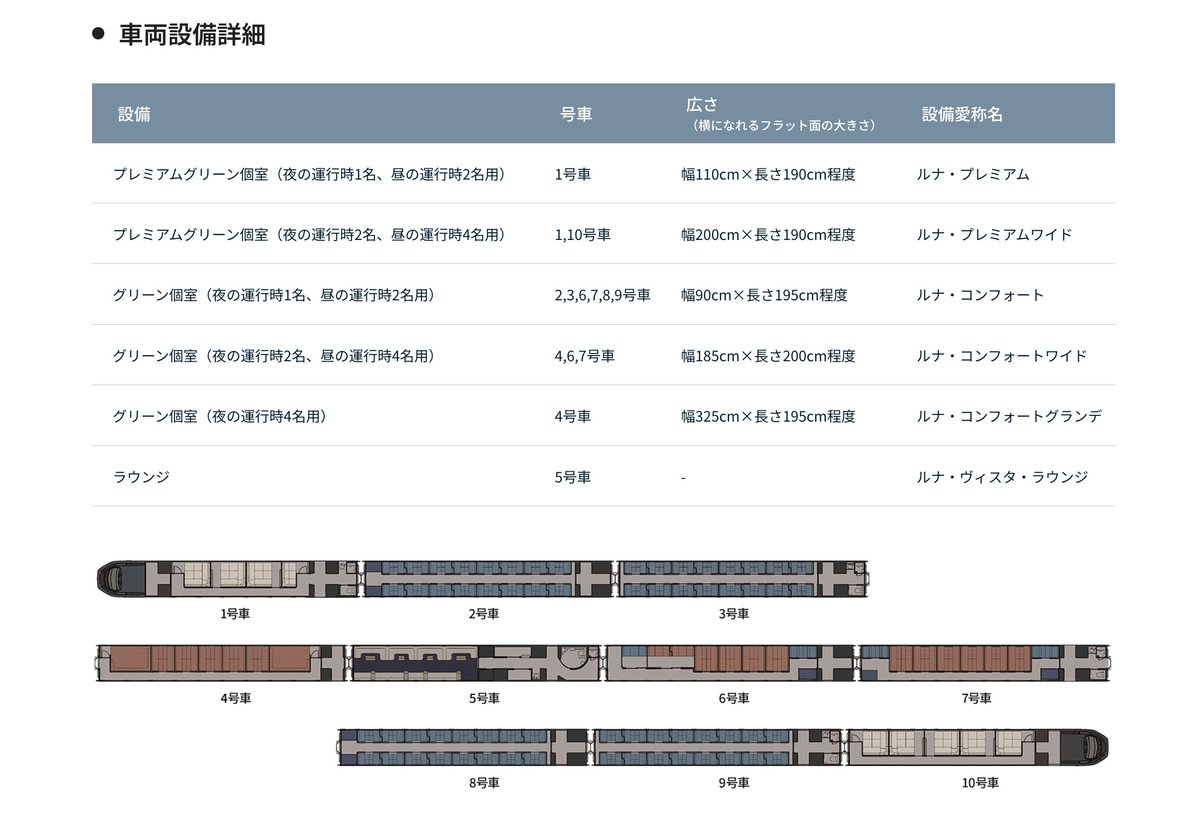Click the 9号車 car layout diagram
Image resolution: width=1200 pixels, height=834 pixels.
[x=719, y=748]
